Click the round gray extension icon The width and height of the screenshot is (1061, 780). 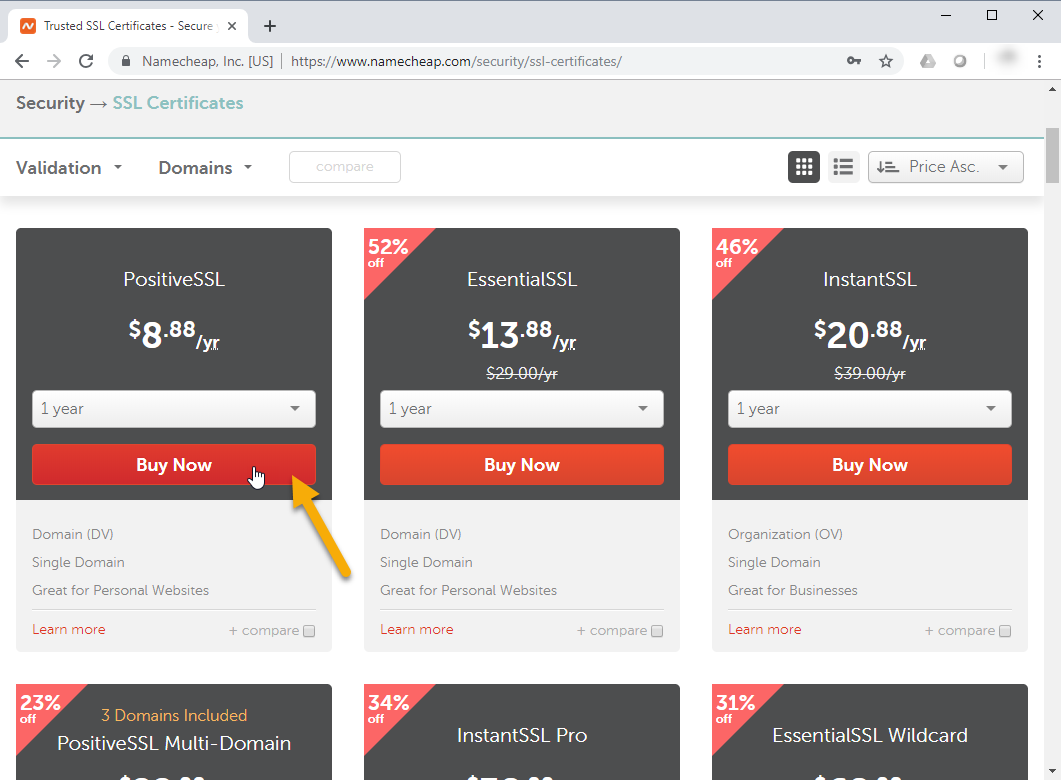pos(960,62)
